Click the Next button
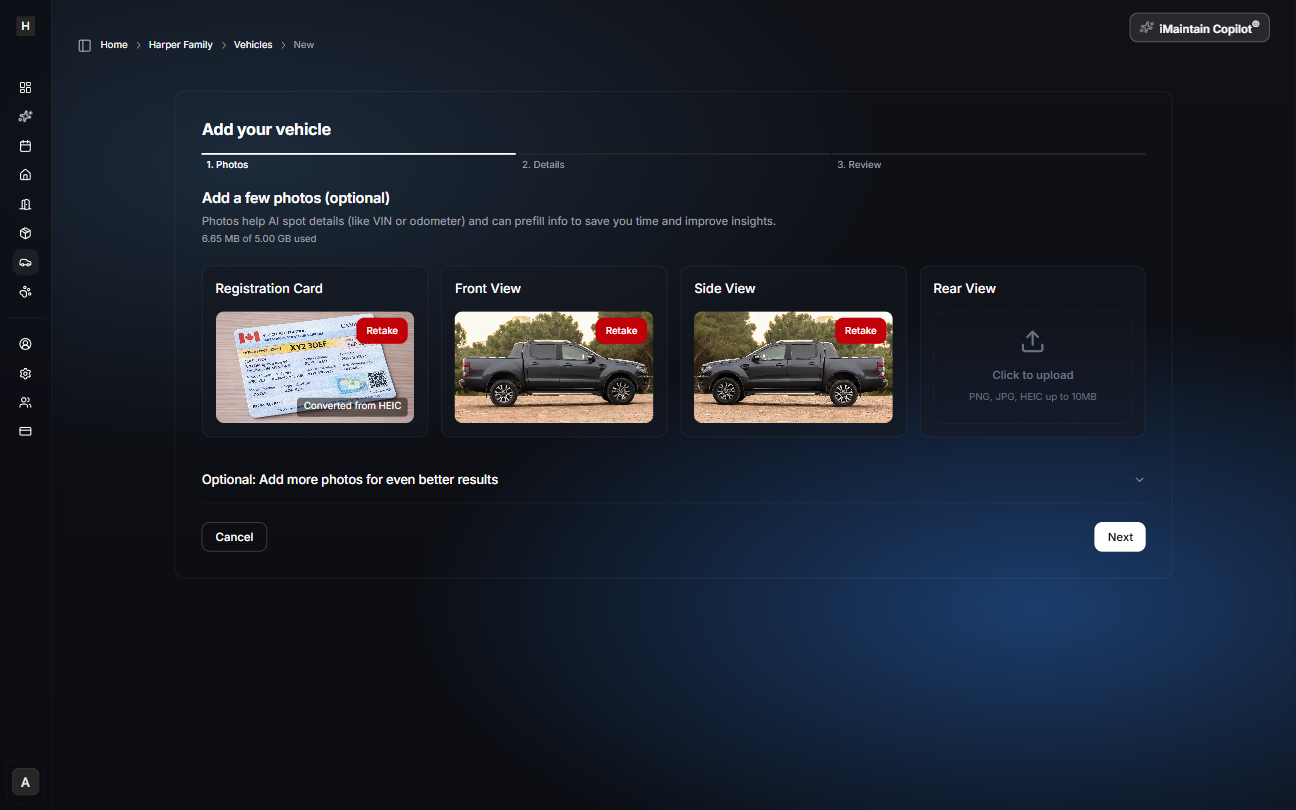The image size is (1296, 810). (1119, 536)
